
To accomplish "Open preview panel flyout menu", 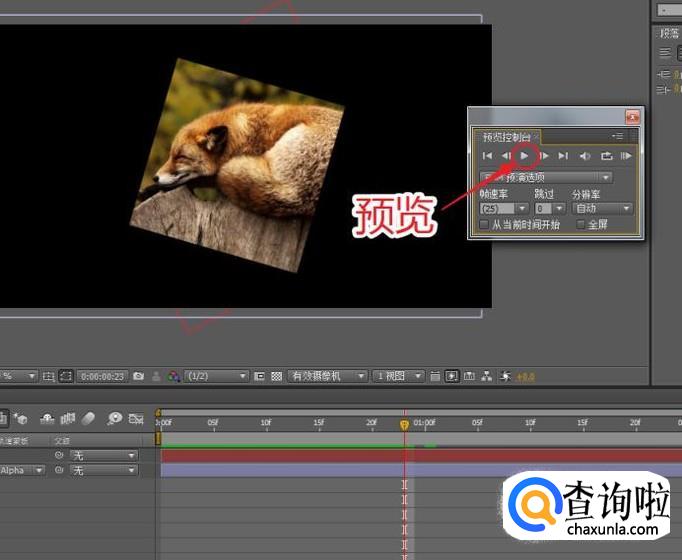I will click(x=618, y=136).
